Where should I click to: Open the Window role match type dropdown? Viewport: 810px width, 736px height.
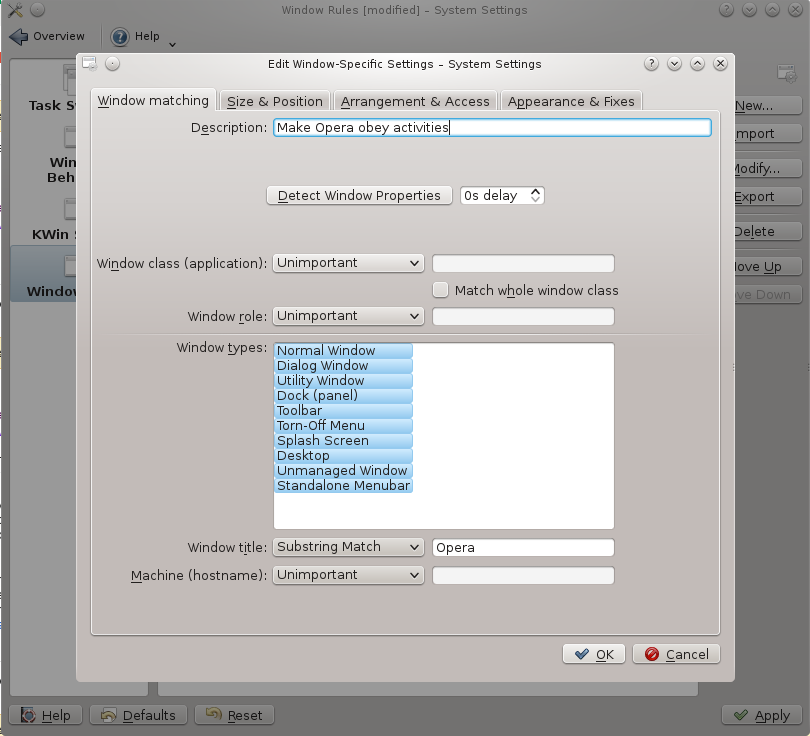348,316
